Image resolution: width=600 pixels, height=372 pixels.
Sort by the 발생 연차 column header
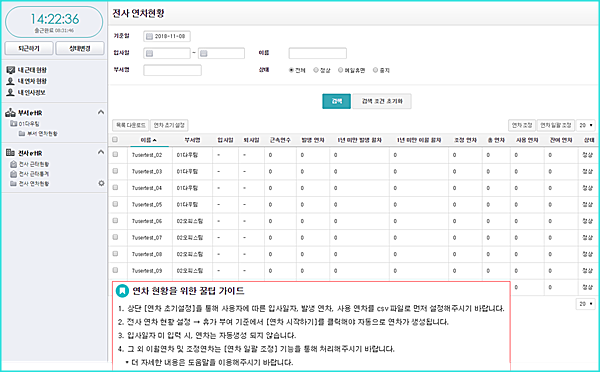[313, 140]
